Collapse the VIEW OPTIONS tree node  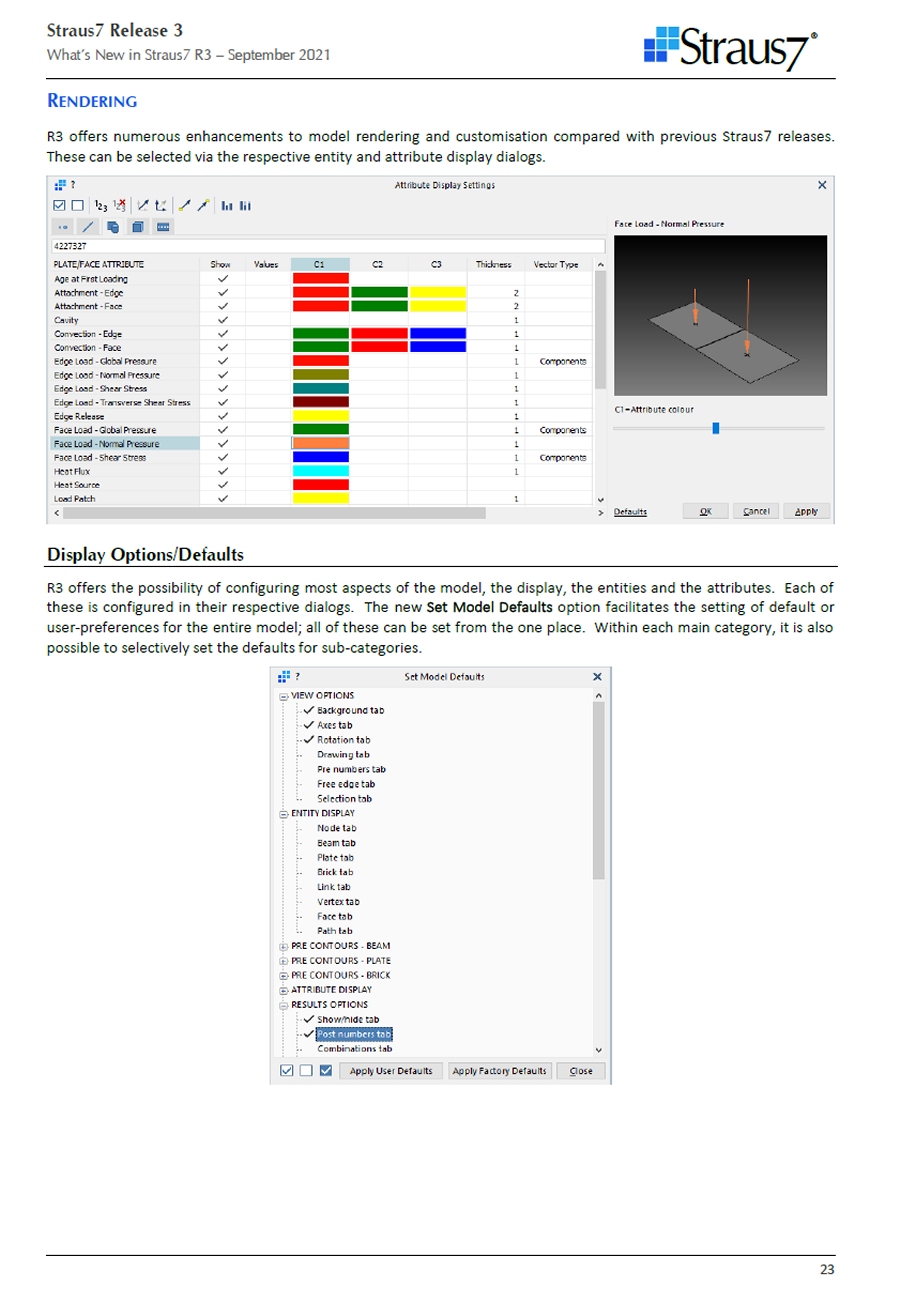tap(284, 696)
